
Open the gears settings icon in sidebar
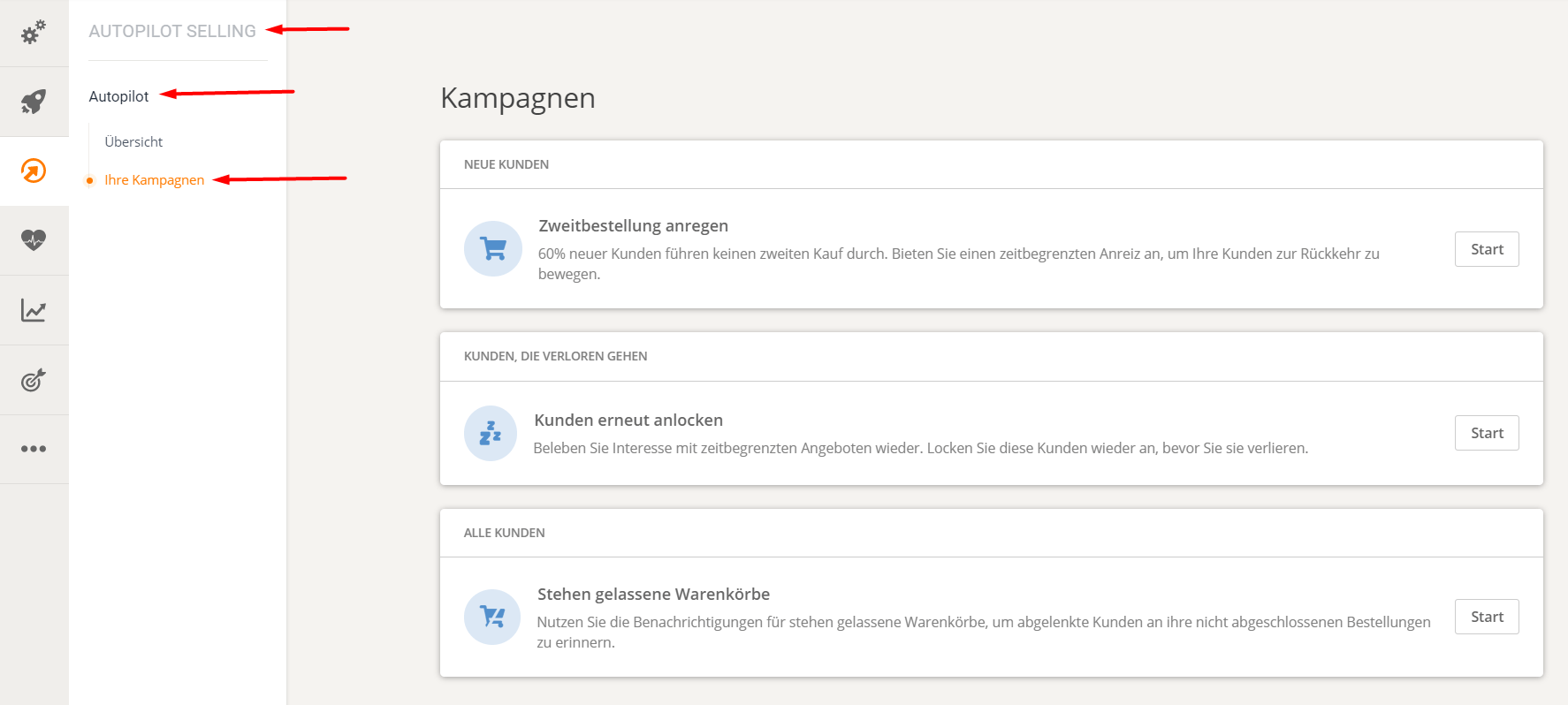point(34,33)
